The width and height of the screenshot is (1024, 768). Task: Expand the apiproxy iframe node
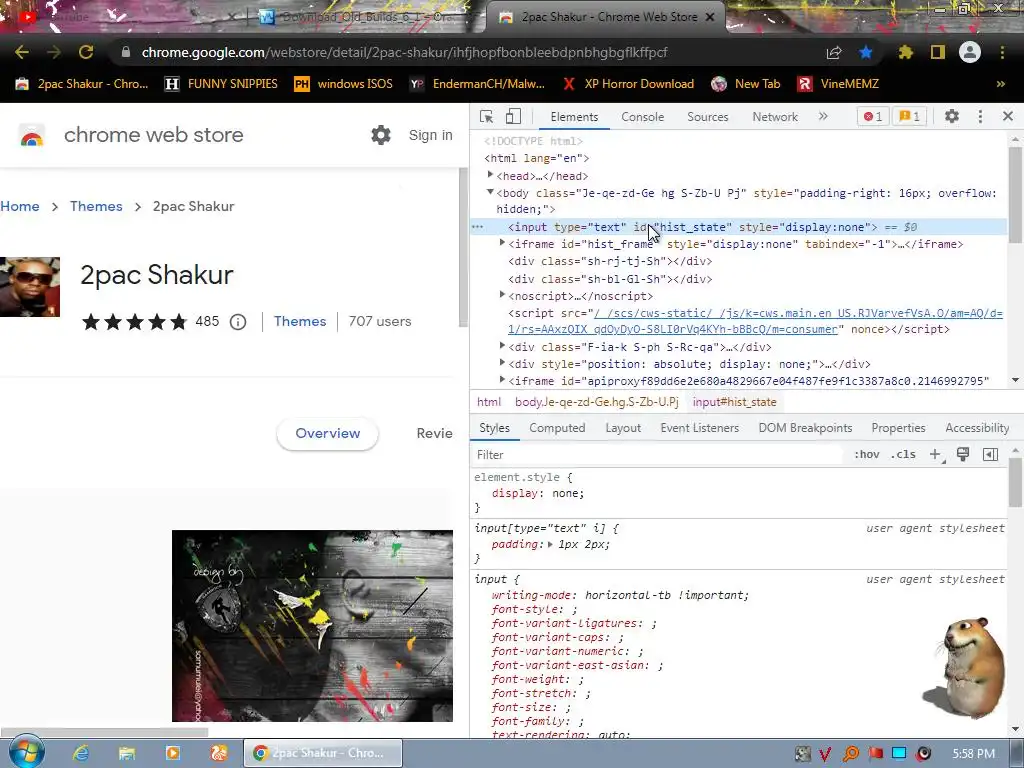[x=502, y=380]
